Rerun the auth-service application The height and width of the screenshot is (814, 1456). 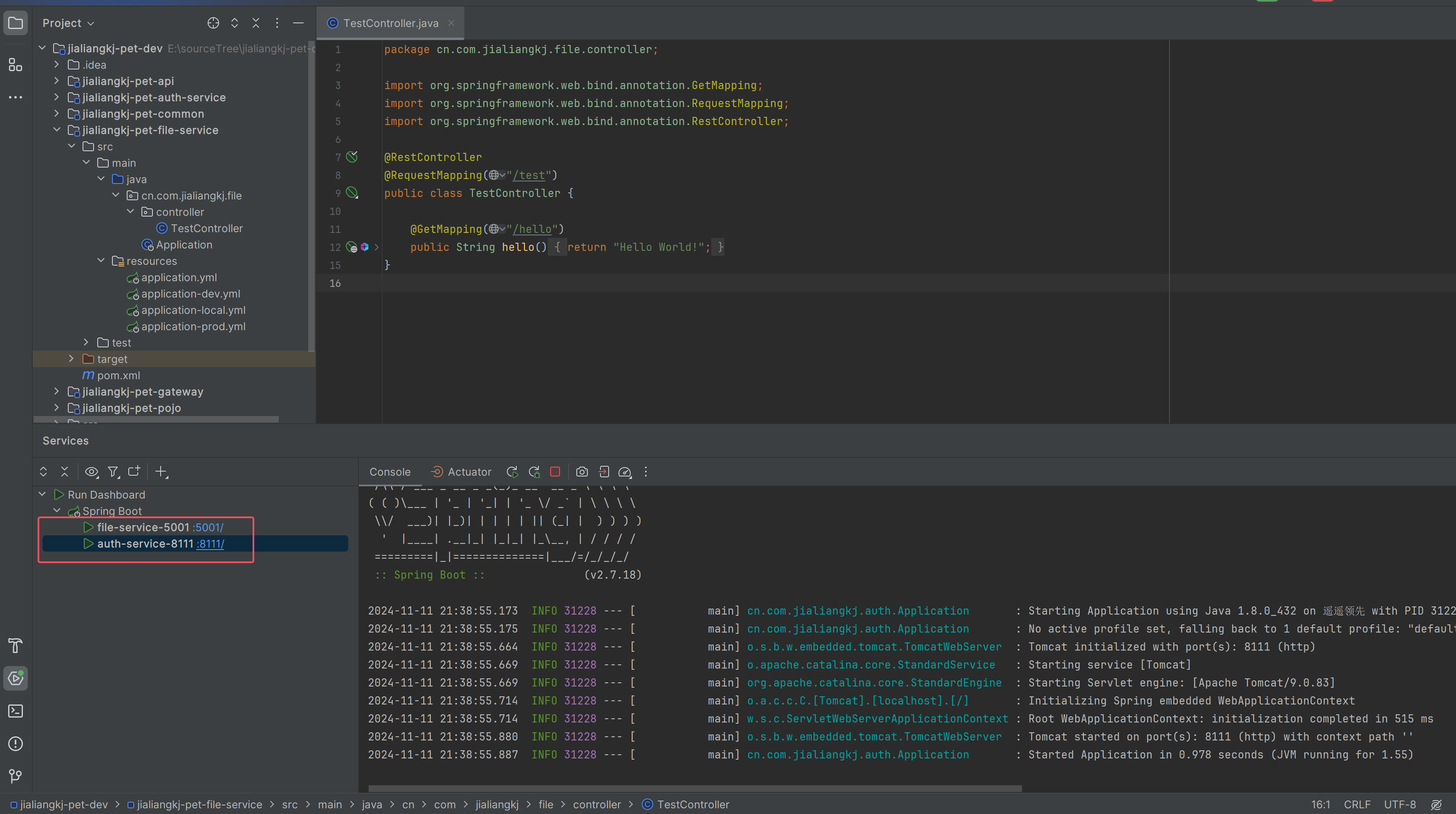coord(512,472)
